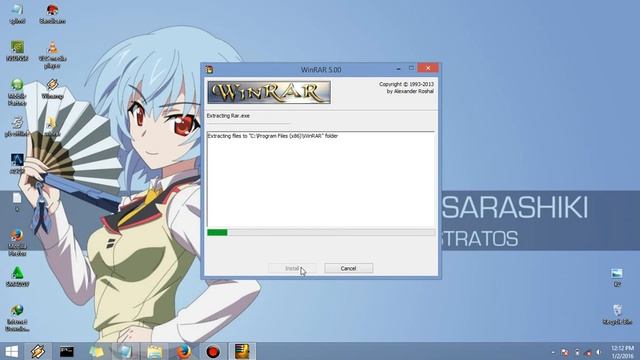640x360 pixels.
Task: Open File Explorer on the taskbar
Action: point(155,351)
